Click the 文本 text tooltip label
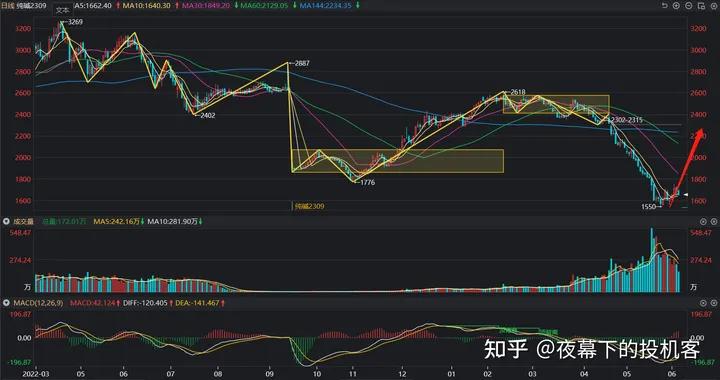Image resolution: width=720 pixels, height=380 pixels. click(62, 10)
